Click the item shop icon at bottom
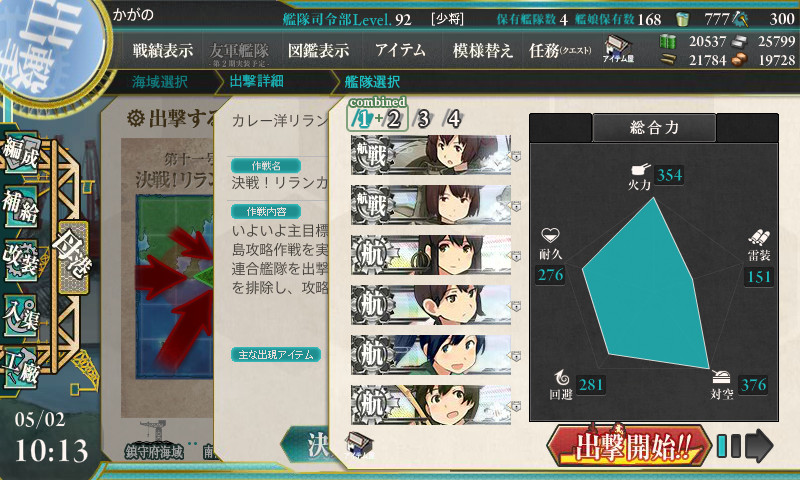This screenshot has width=800, height=480. (x=359, y=443)
